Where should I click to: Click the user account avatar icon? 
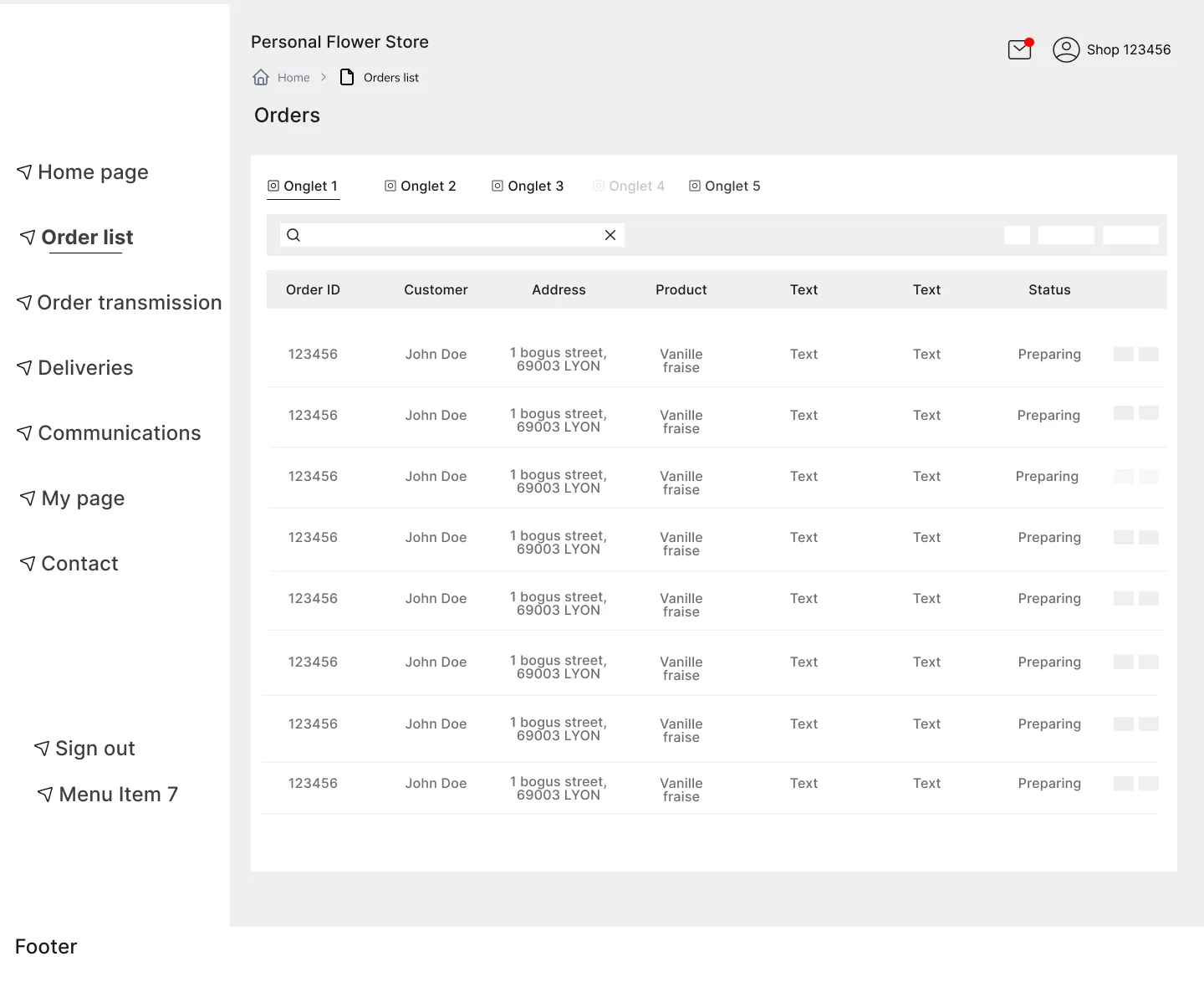(x=1066, y=49)
